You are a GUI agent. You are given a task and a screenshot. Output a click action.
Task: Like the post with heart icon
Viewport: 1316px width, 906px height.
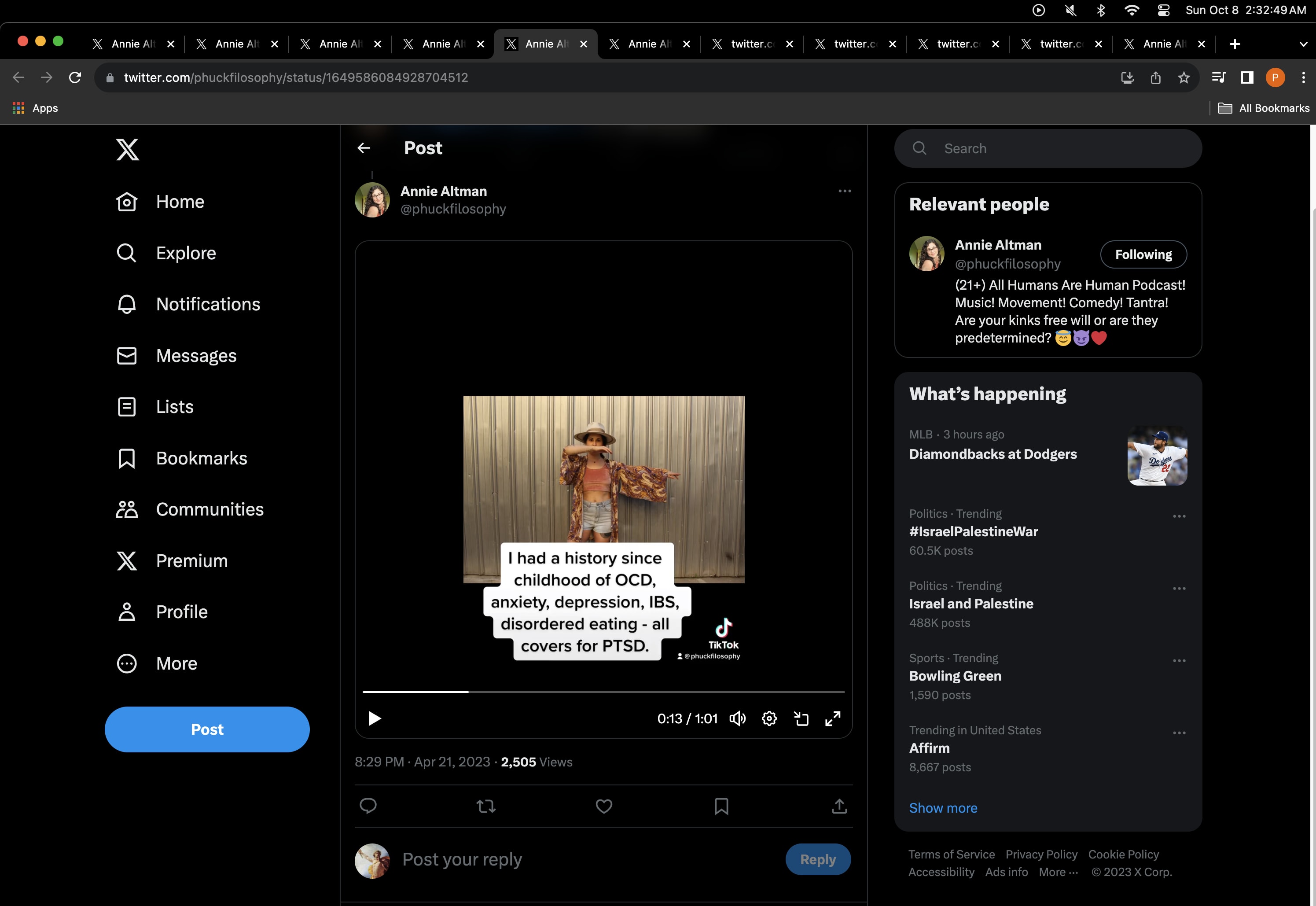pyautogui.click(x=603, y=806)
